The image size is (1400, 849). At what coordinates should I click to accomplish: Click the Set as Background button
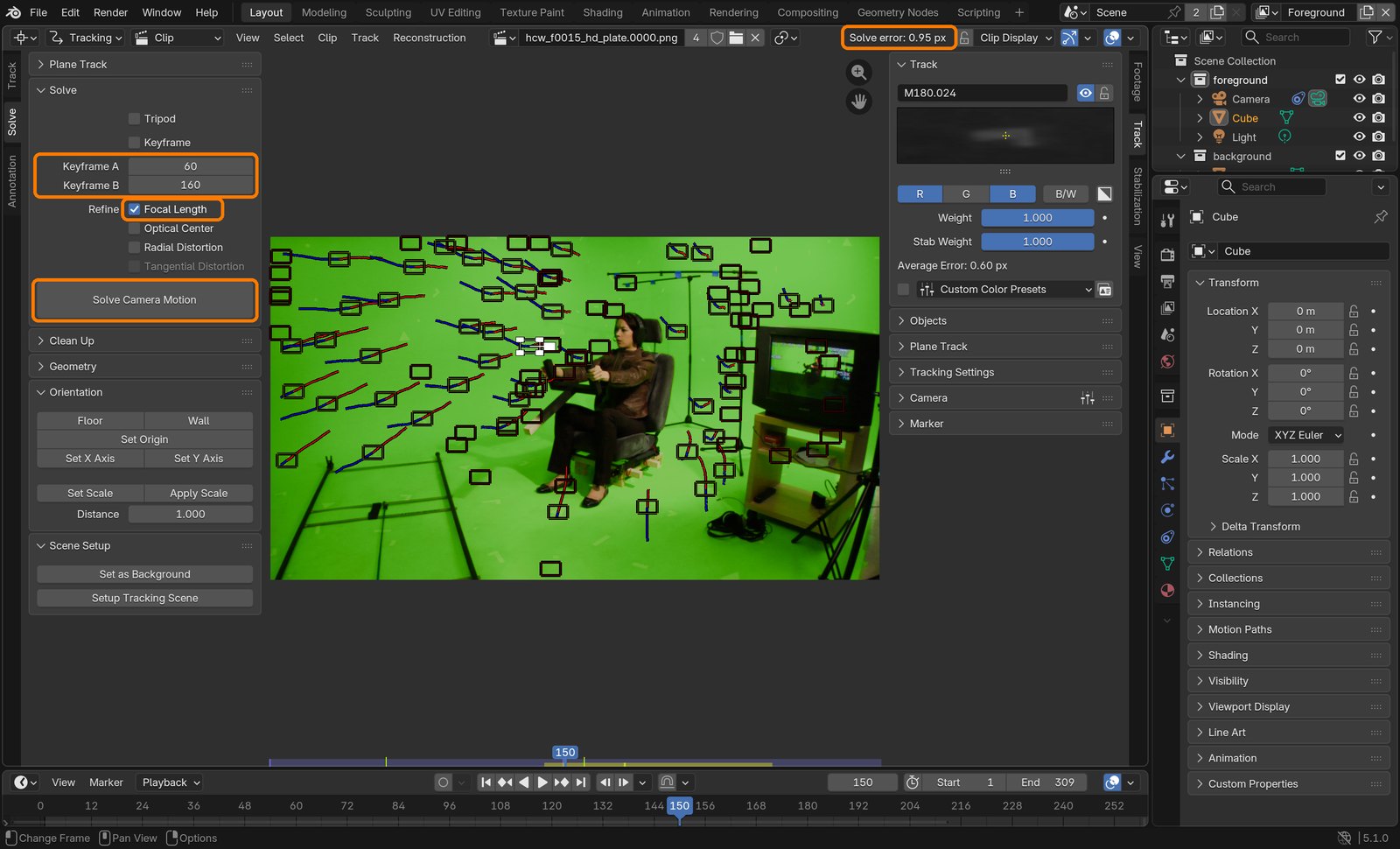(144, 574)
